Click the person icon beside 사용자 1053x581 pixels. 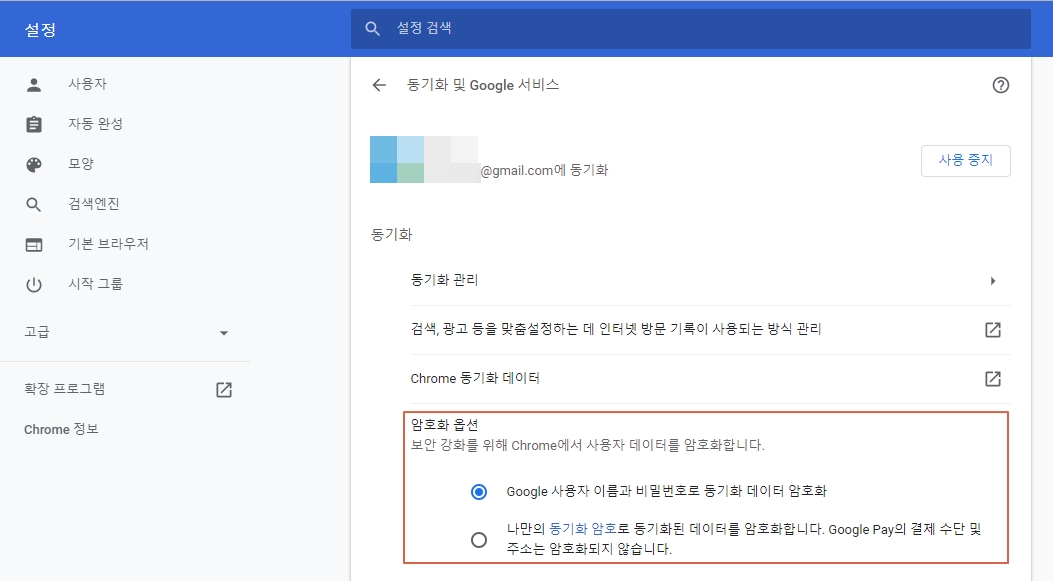pos(34,85)
